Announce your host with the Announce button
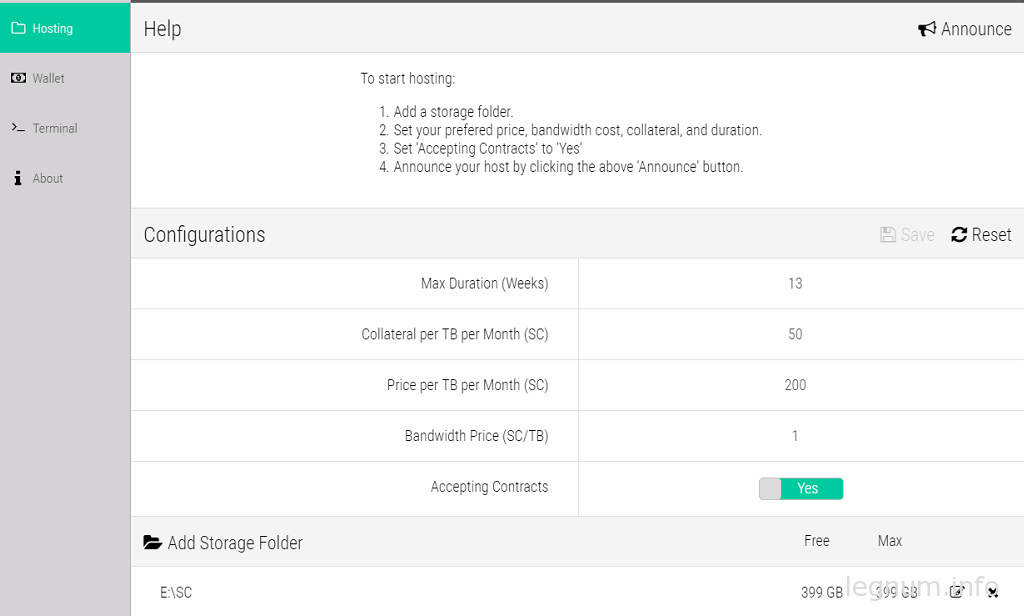 [x=965, y=29]
